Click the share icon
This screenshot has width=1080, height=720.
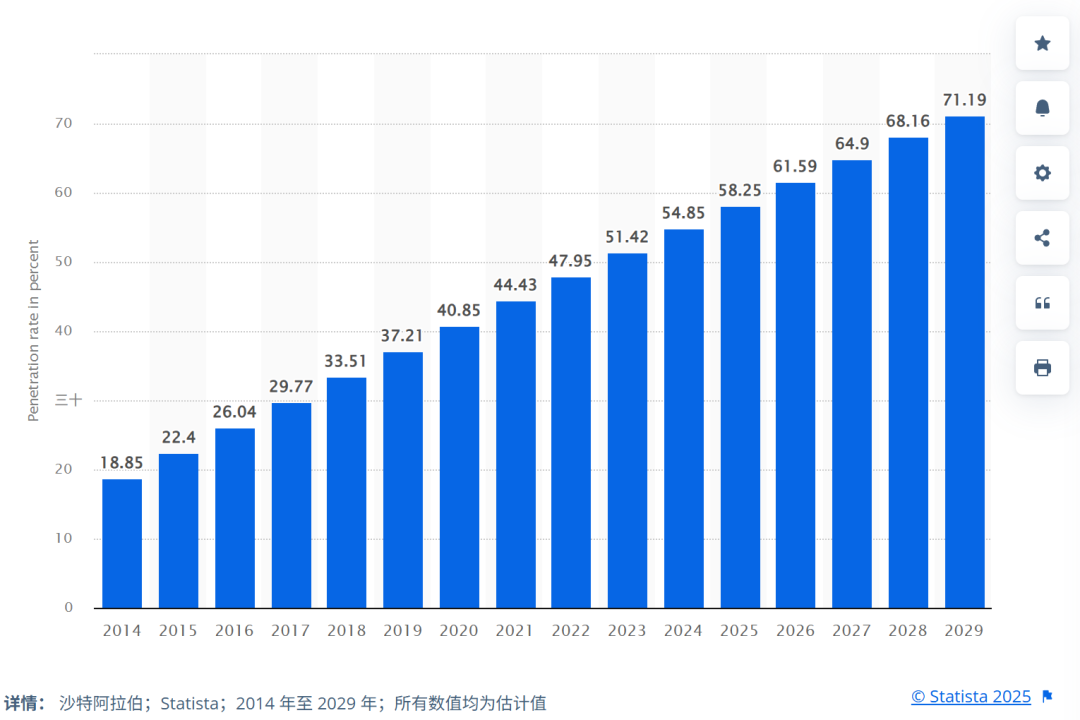[1042, 238]
